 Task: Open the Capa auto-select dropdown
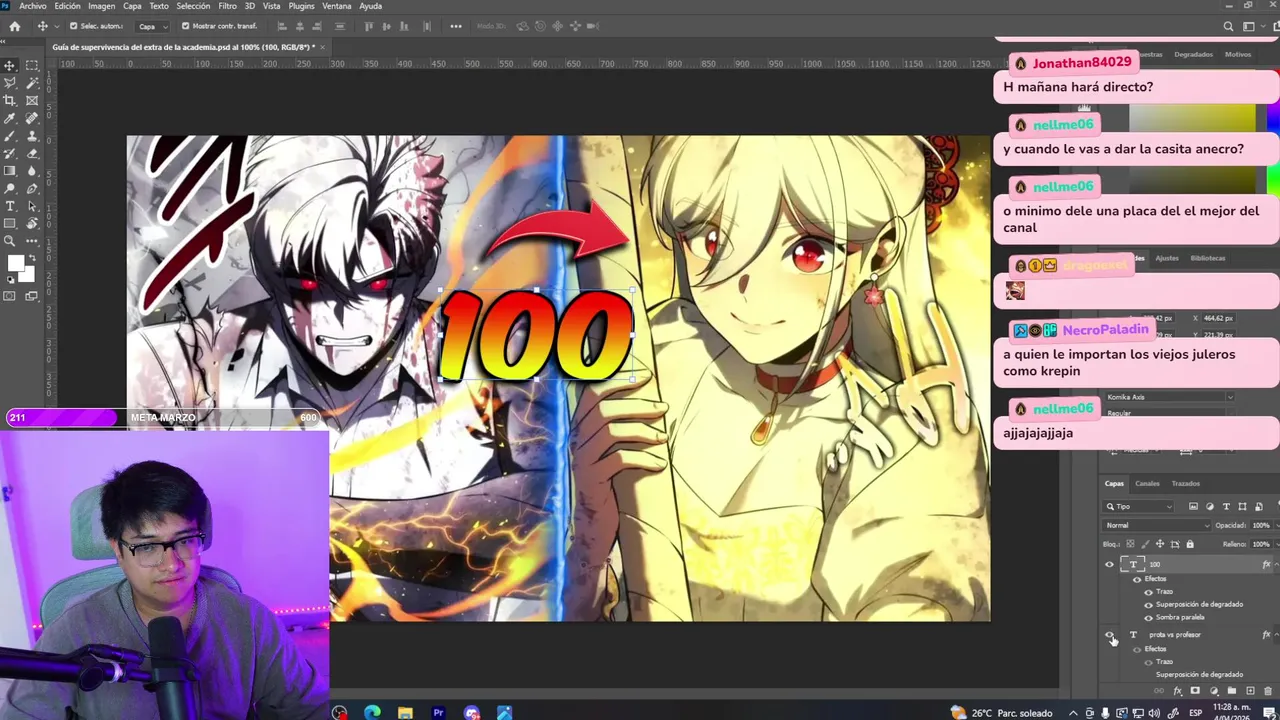(152, 26)
